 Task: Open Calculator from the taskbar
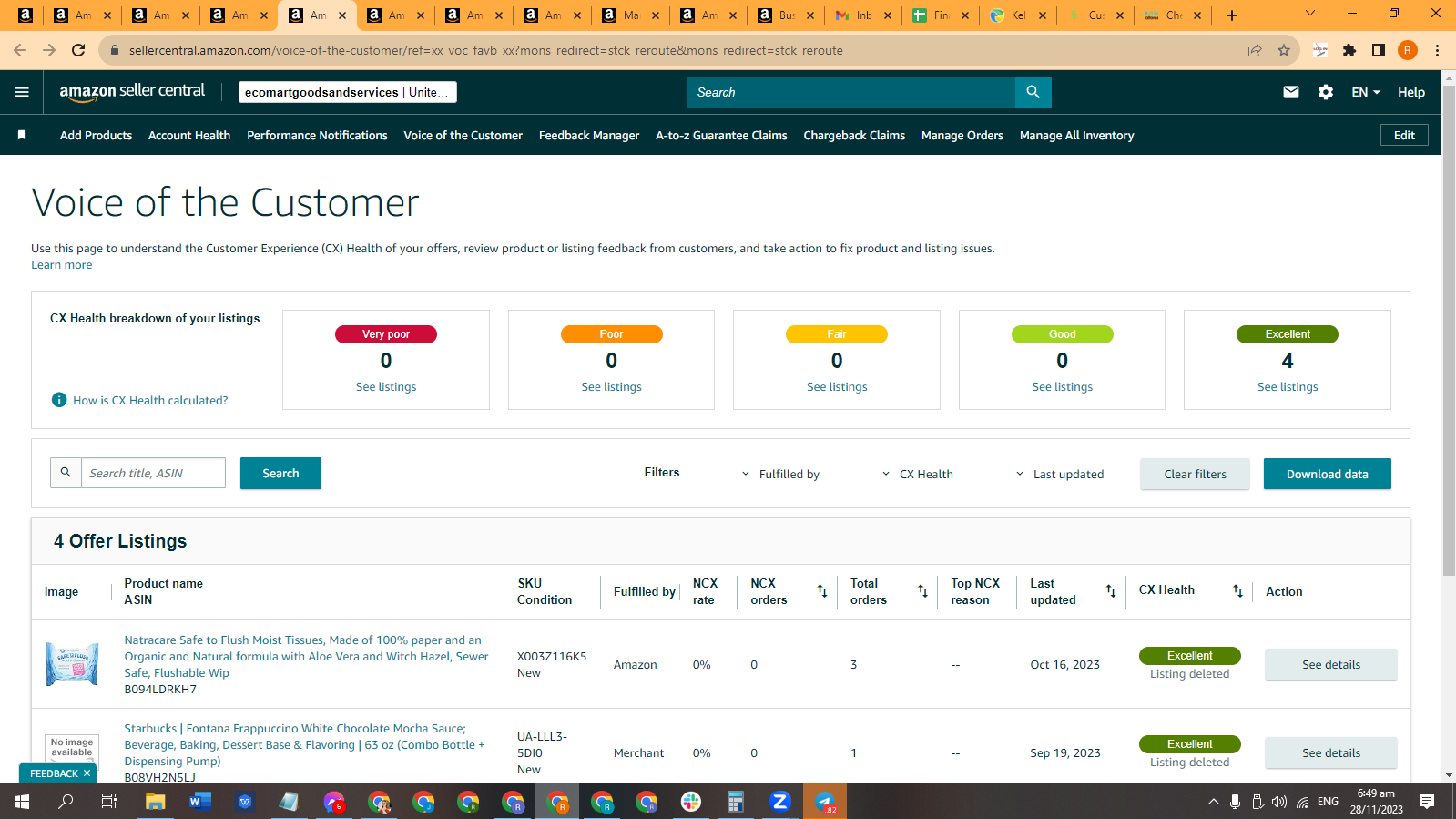pyautogui.click(x=736, y=802)
